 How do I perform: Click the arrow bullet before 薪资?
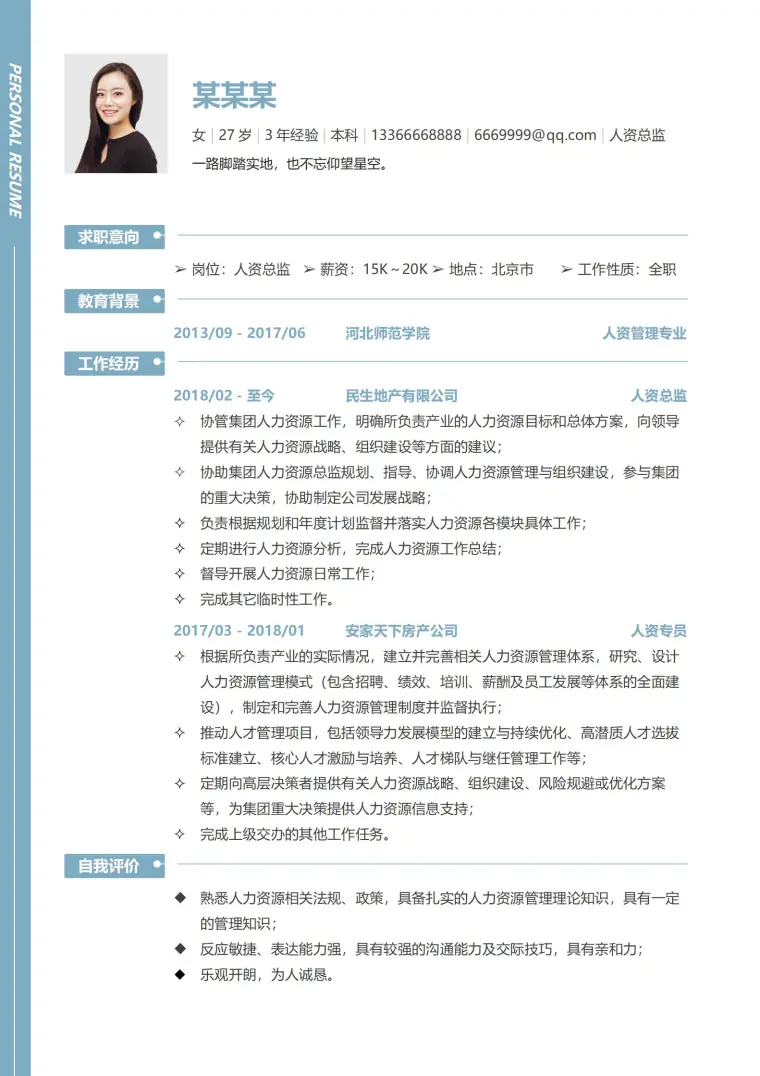point(309,270)
